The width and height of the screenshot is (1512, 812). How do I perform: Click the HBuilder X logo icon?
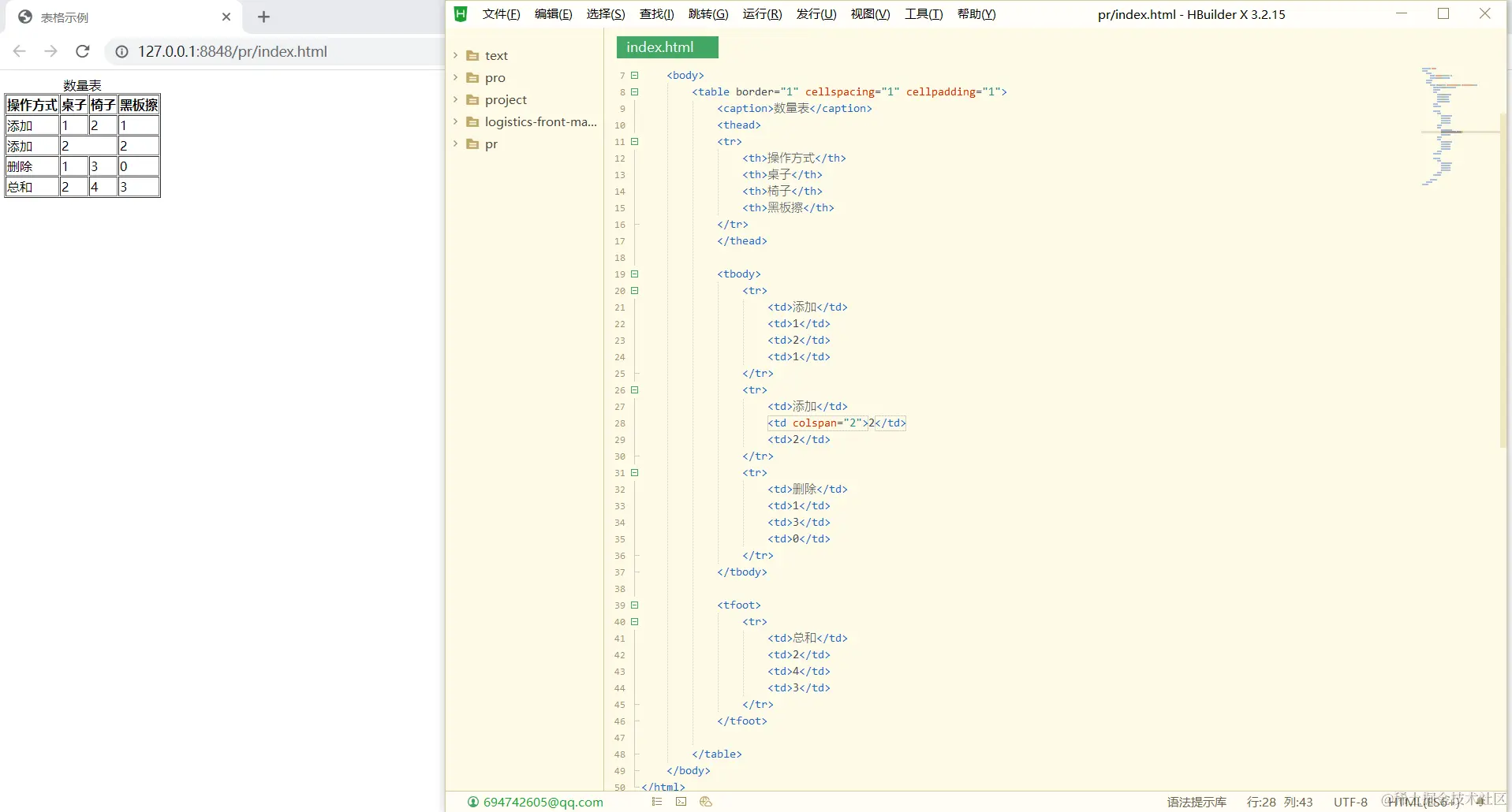(x=461, y=14)
